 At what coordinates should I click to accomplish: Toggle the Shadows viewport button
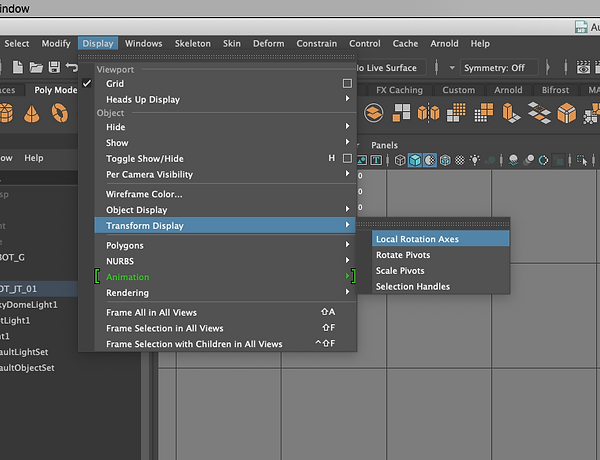(x=490, y=160)
